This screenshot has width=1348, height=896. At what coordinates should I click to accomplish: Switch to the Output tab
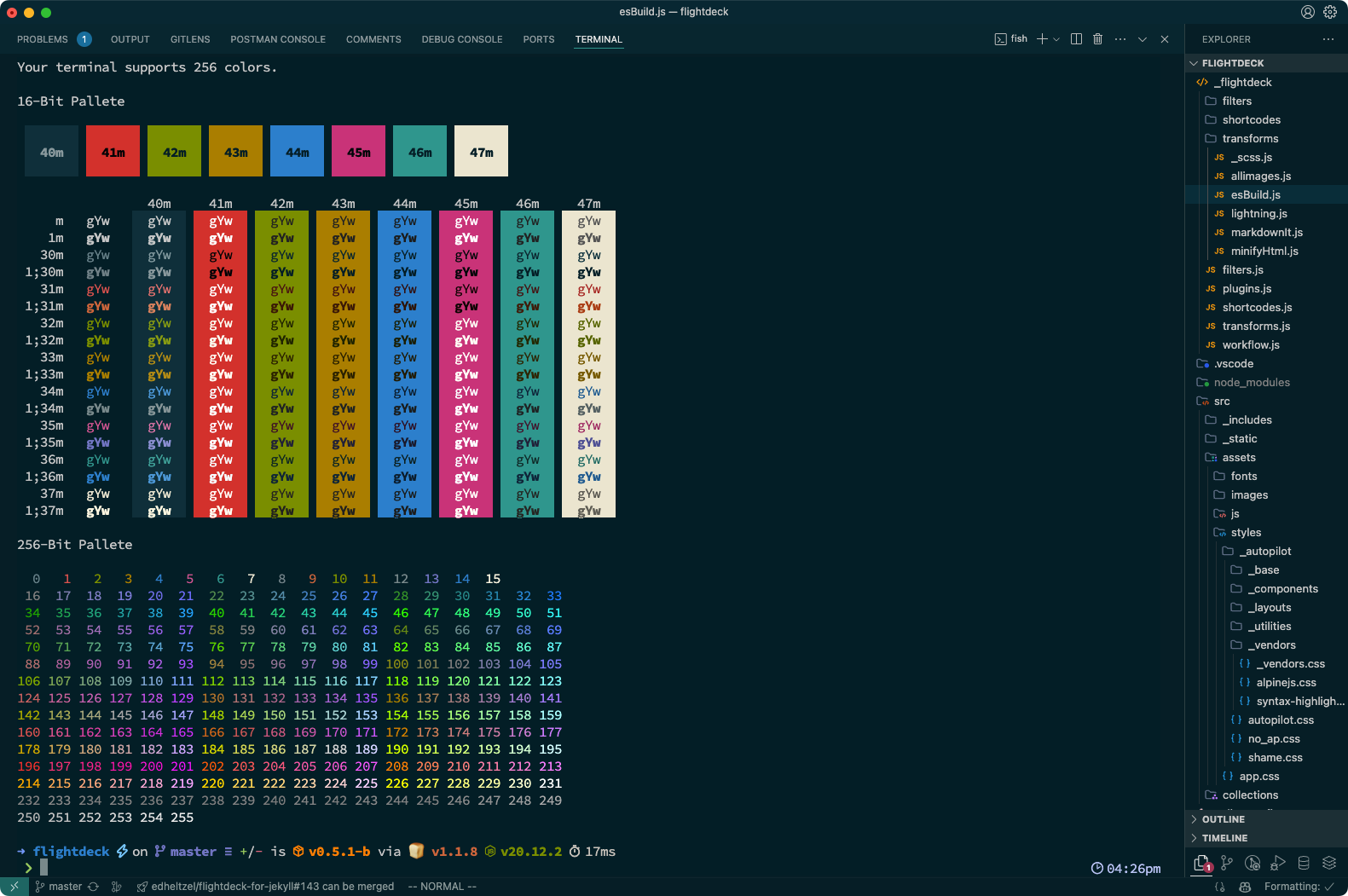point(130,39)
